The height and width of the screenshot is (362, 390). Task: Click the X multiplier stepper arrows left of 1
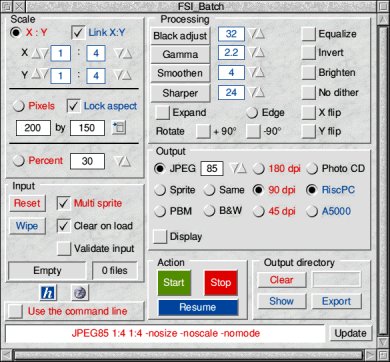pos(40,53)
